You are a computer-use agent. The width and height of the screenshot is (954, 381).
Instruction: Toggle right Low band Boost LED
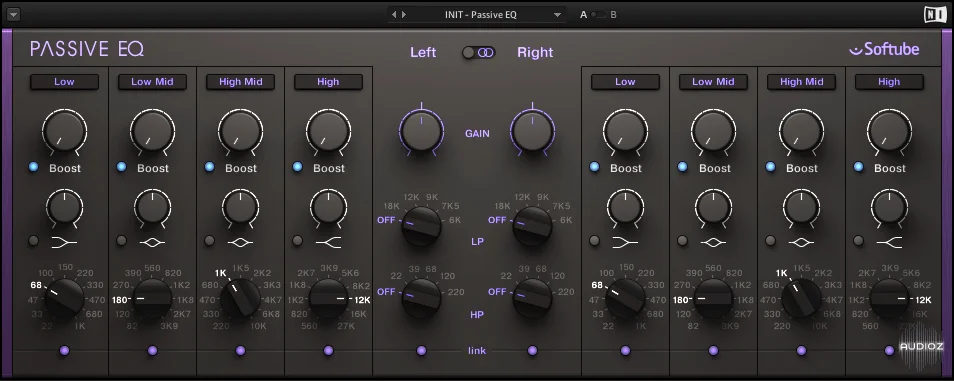point(594,167)
